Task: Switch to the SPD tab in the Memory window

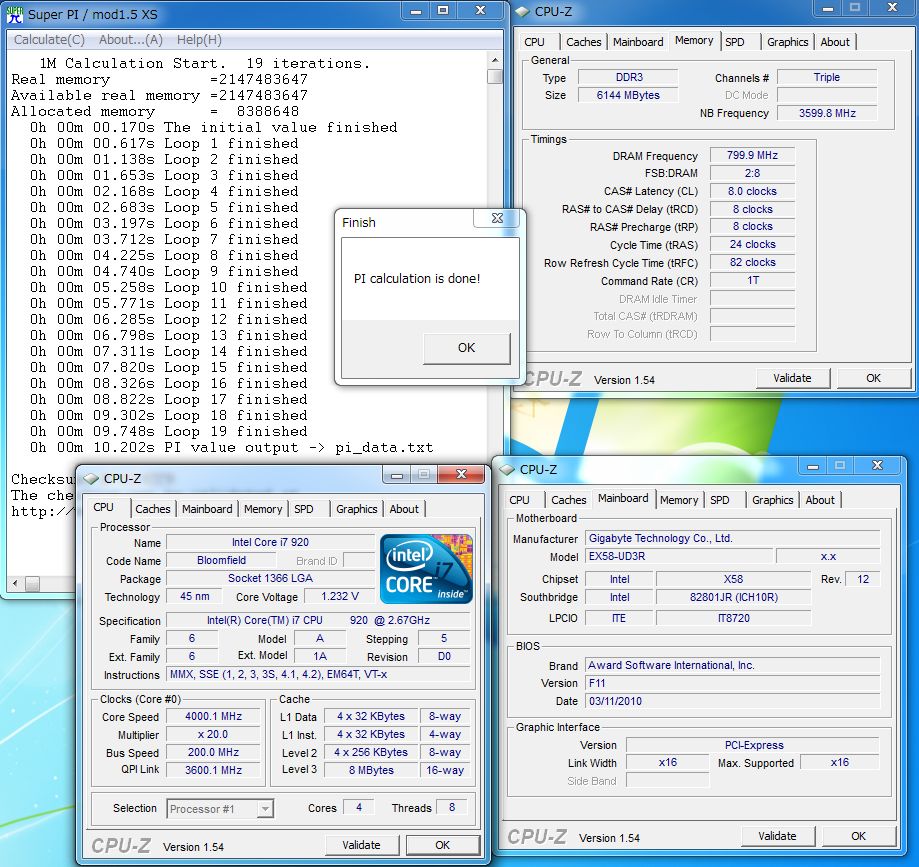Action: click(x=735, y=42)
